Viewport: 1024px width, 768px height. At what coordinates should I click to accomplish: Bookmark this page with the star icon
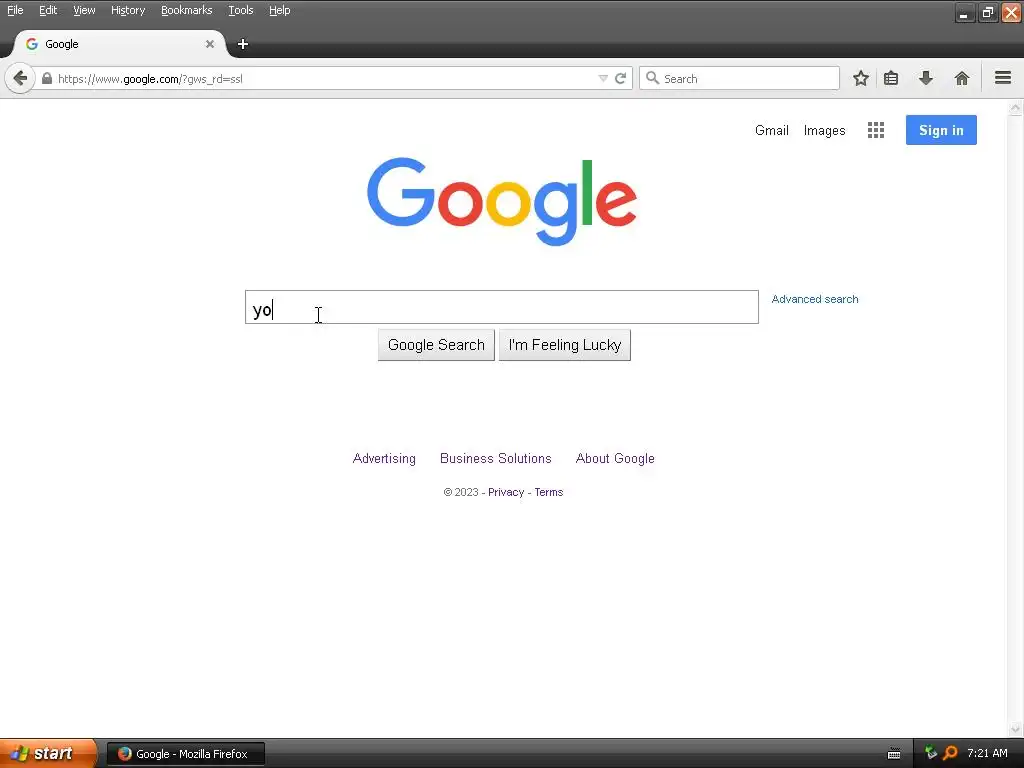coord(861,78)
